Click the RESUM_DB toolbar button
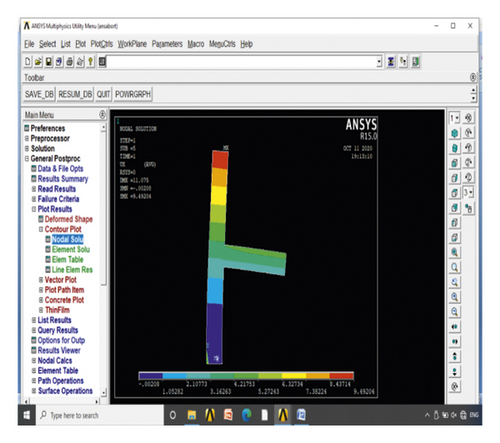The width and height of the screenshot is (500, 443). pos(75,94)
